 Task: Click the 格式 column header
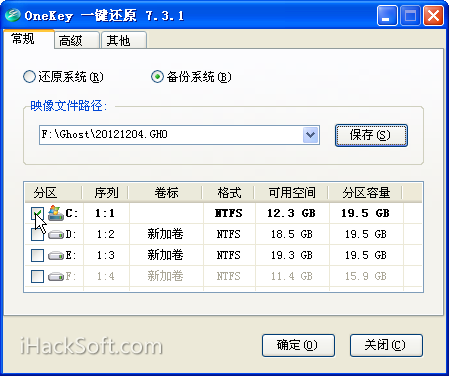point(228,193)
